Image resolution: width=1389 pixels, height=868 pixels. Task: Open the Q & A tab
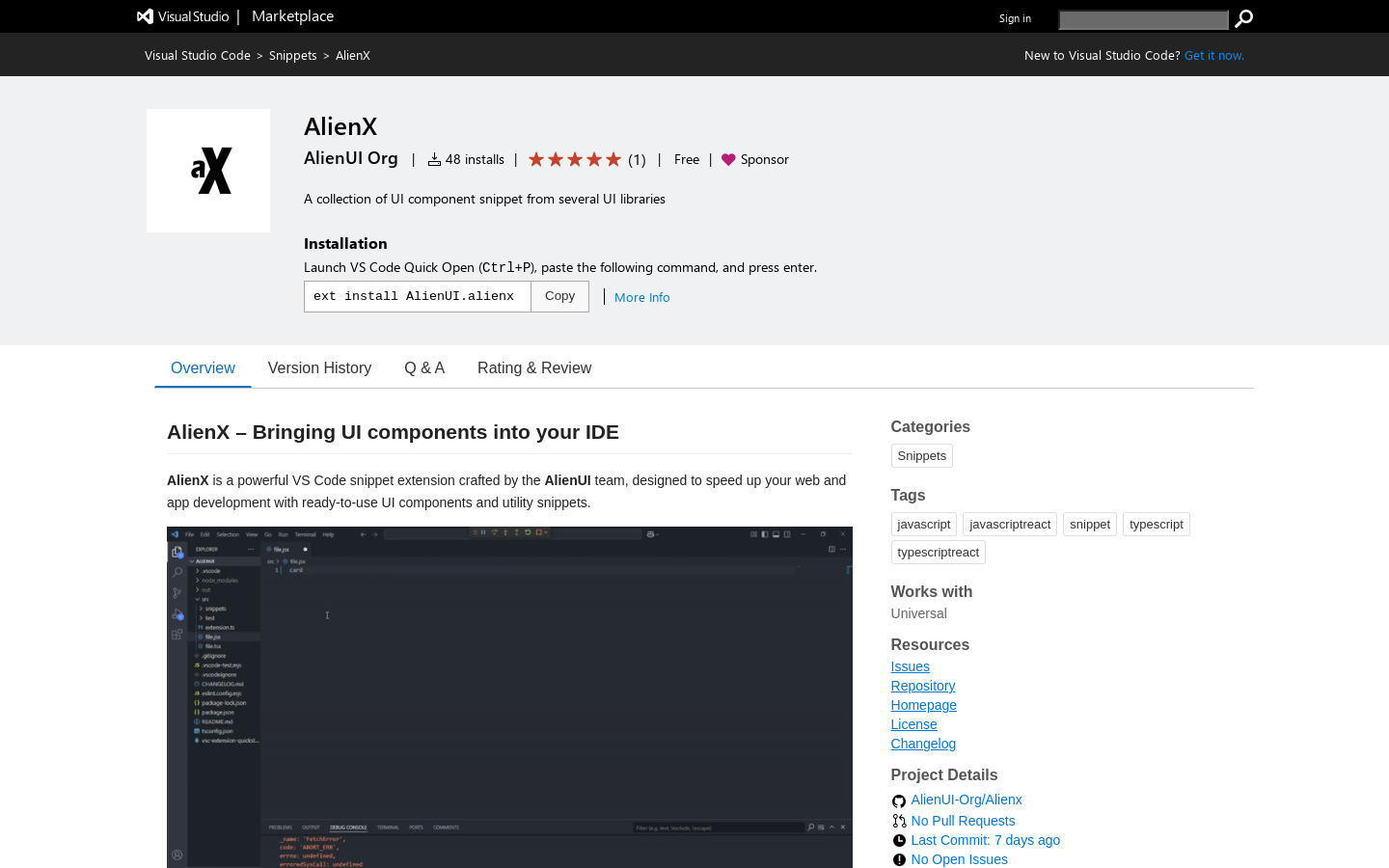pyautogui.click(x=424, y=368)
